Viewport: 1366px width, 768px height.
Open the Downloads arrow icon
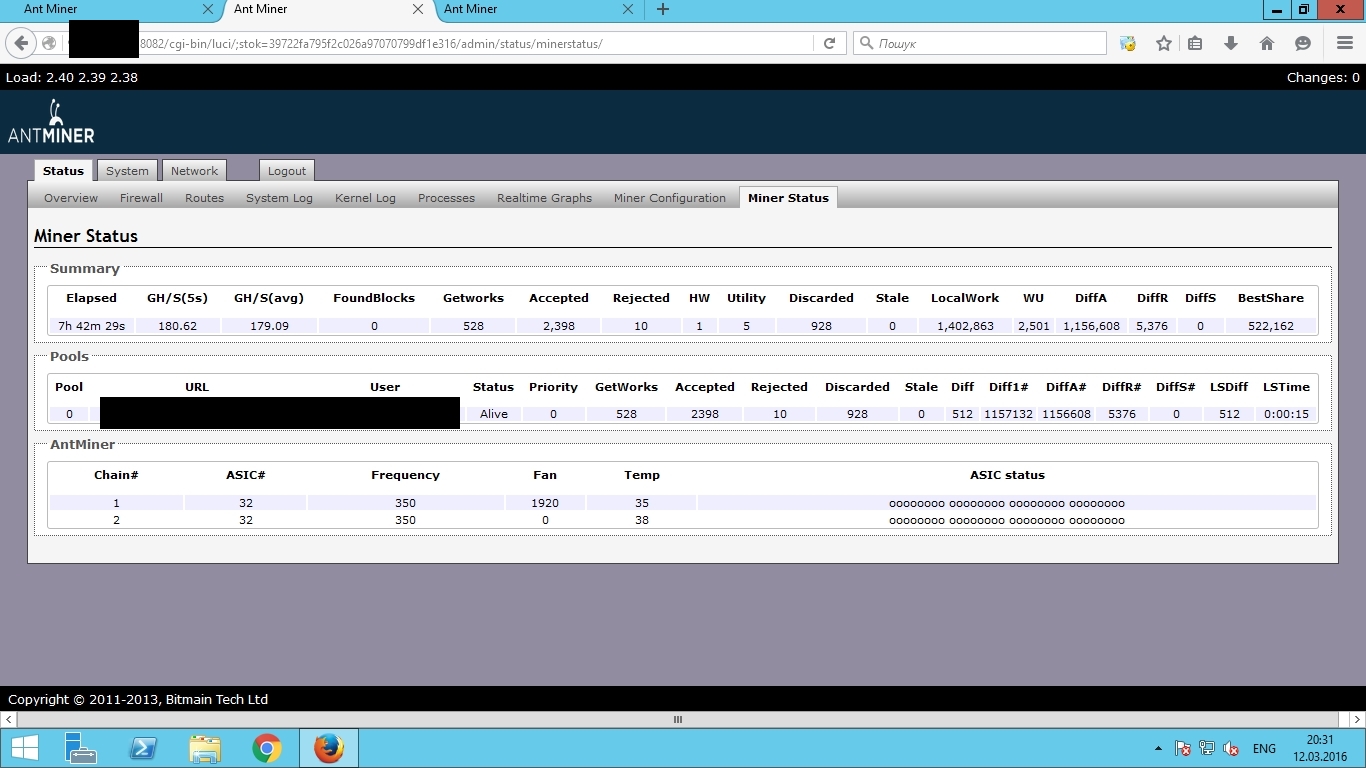pos(1231,43)
